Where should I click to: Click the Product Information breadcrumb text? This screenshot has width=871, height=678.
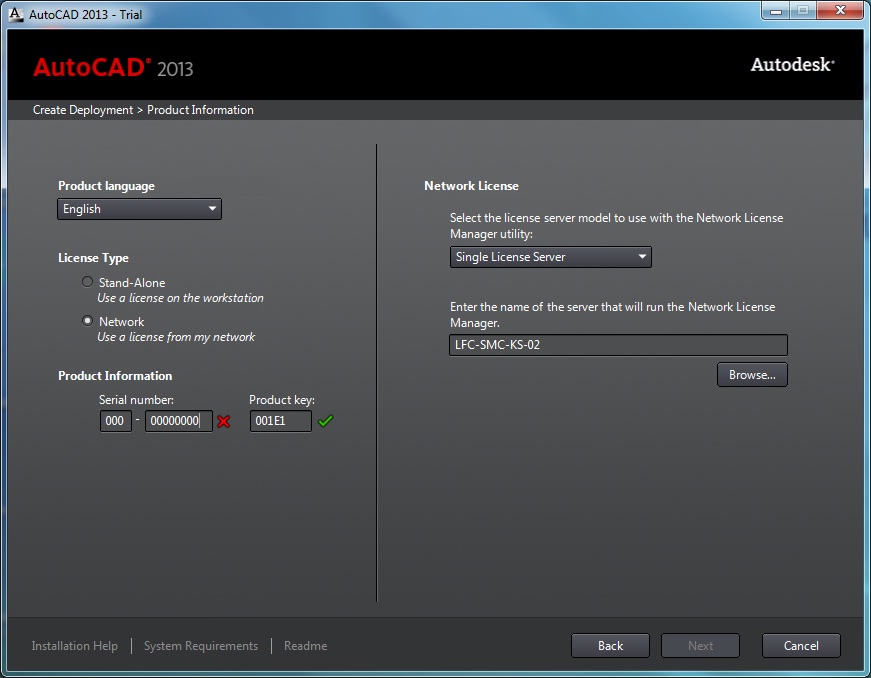(200, 110)
